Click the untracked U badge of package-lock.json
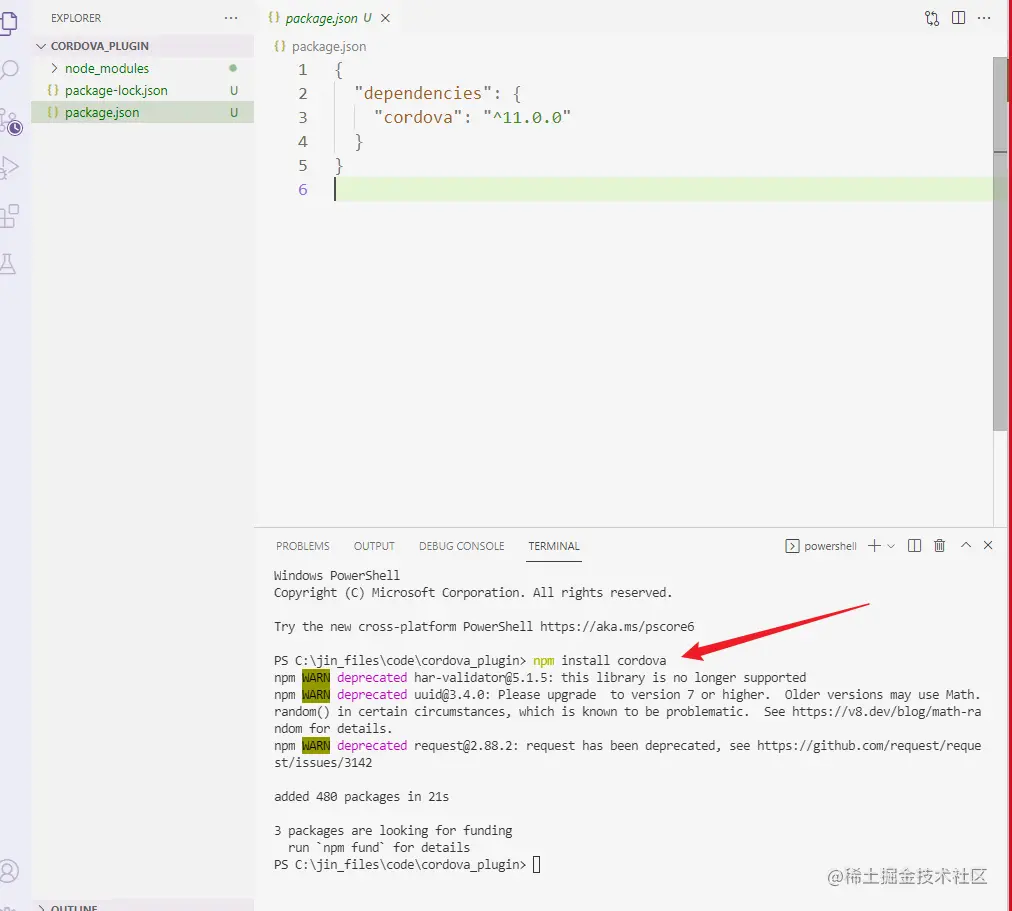The height and width of the screenshot is (911, 1012). coord(234,91)
